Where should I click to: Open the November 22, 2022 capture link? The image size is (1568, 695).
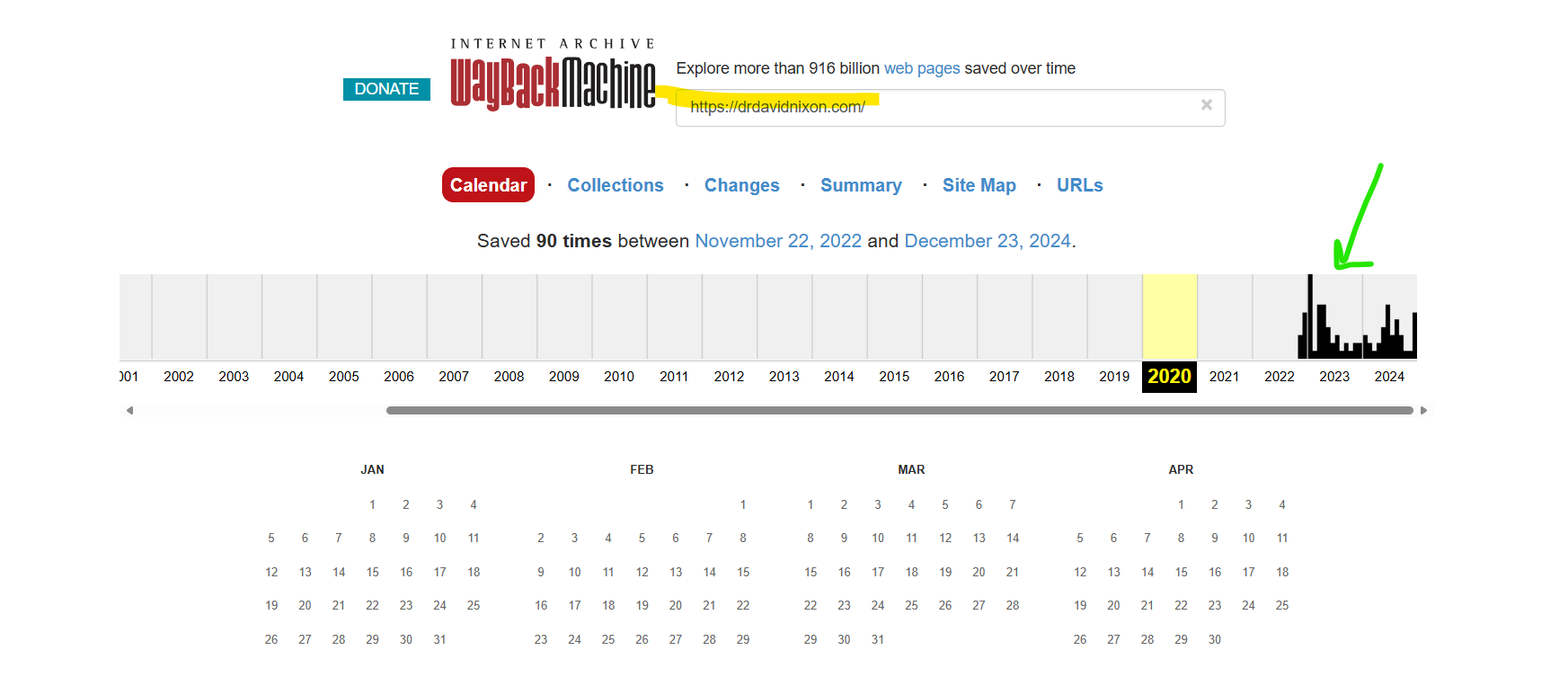click(x=778, y=241)
